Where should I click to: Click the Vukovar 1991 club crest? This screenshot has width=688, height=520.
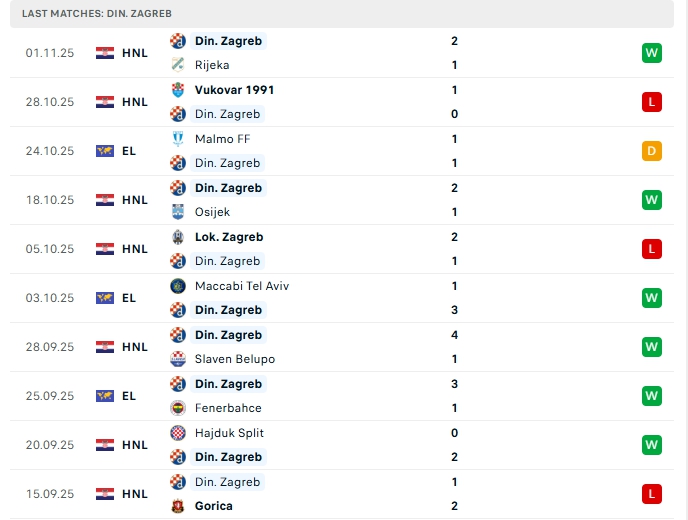tap(177, 90)
